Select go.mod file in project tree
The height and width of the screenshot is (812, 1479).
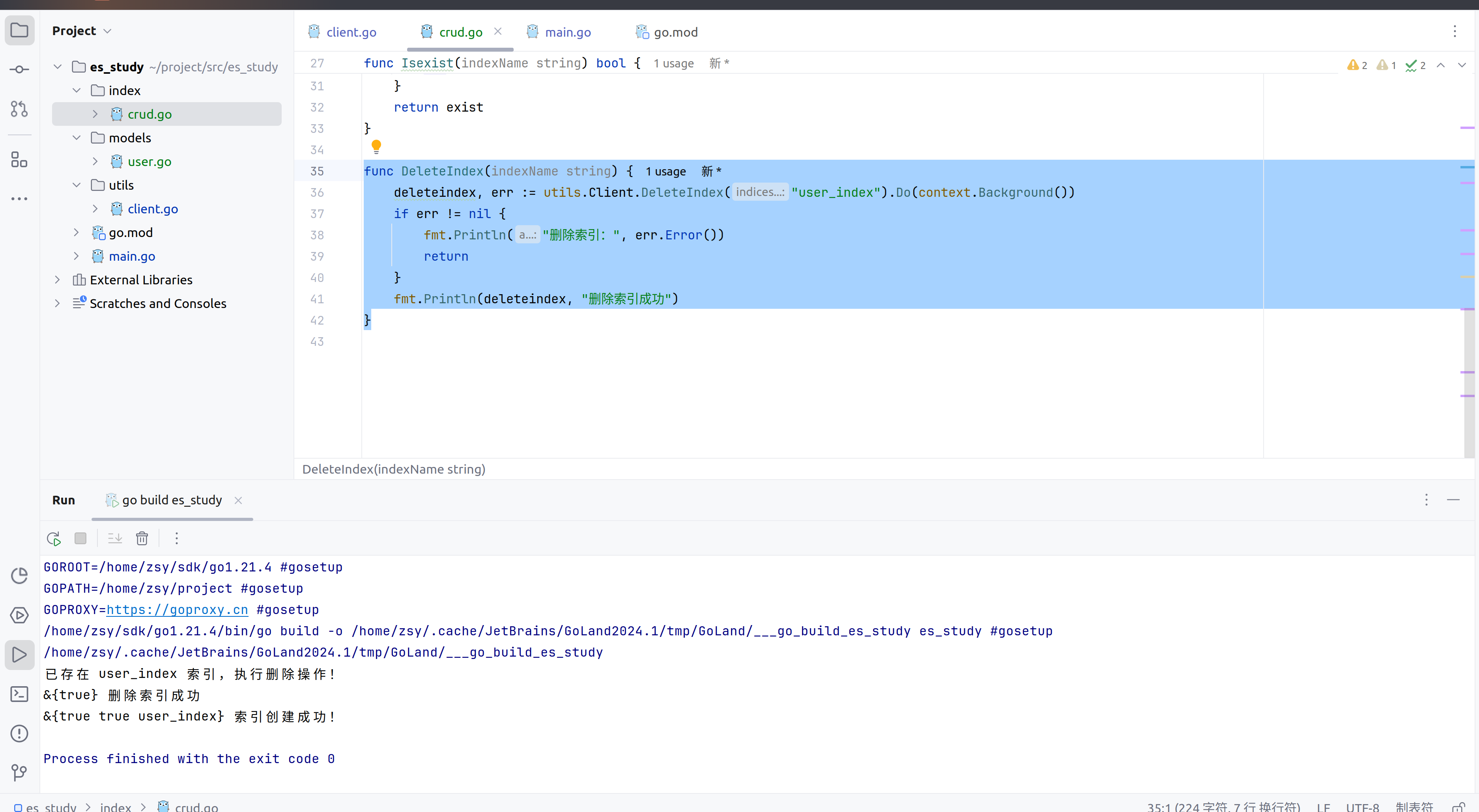click(130, 232)
